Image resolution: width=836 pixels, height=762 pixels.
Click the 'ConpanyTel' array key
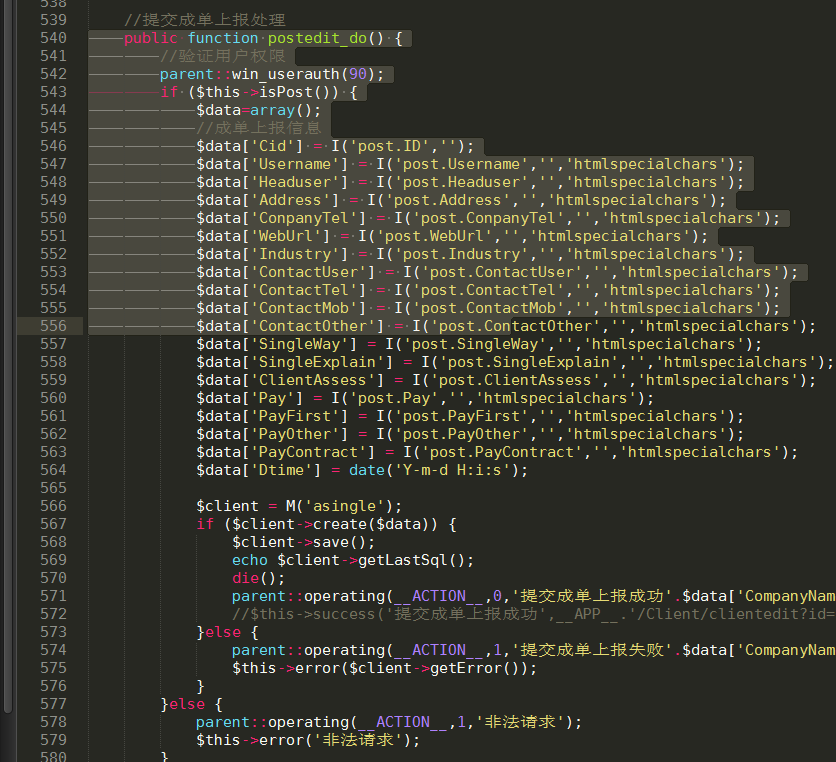click(304, 218)
